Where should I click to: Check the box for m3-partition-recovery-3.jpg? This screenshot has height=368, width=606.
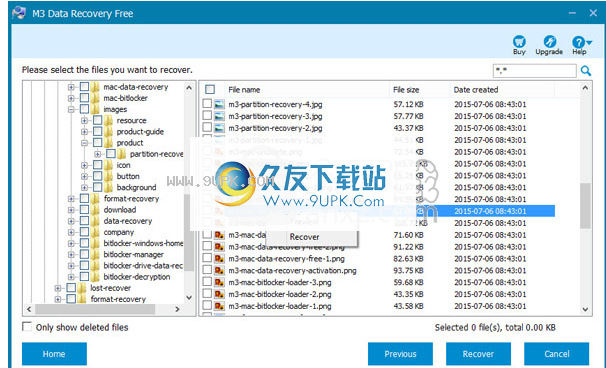pyautogui.click(x=207, y=116)
